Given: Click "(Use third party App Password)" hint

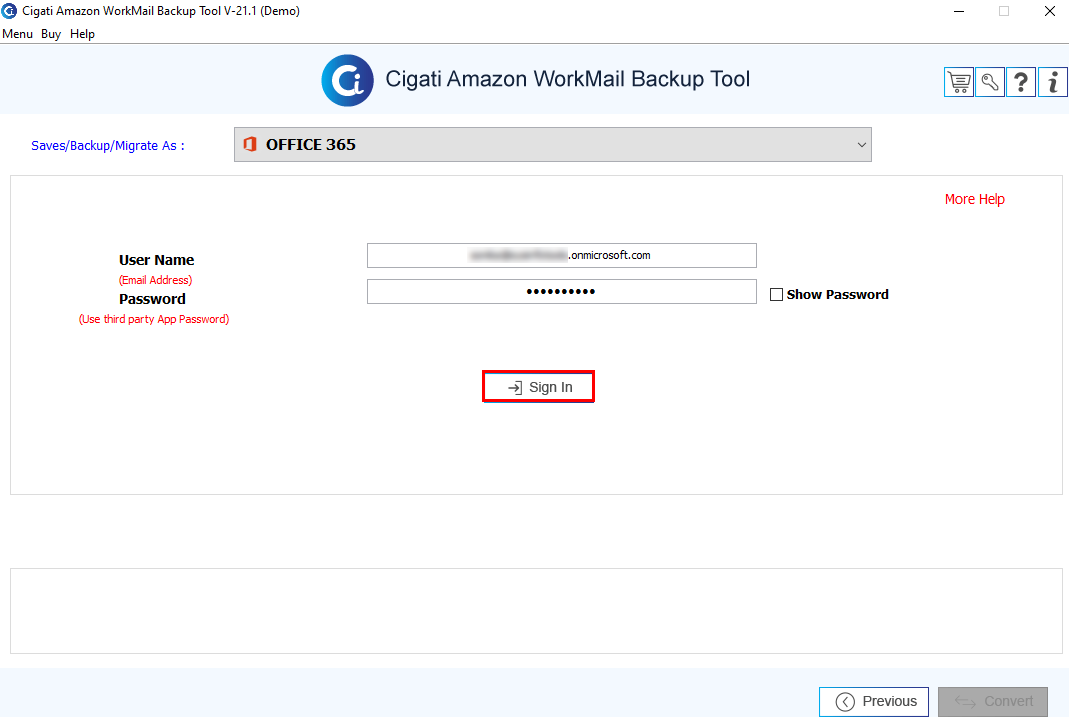Looking at the screenshot, I should pyautogui.click(x=154, y=319).
